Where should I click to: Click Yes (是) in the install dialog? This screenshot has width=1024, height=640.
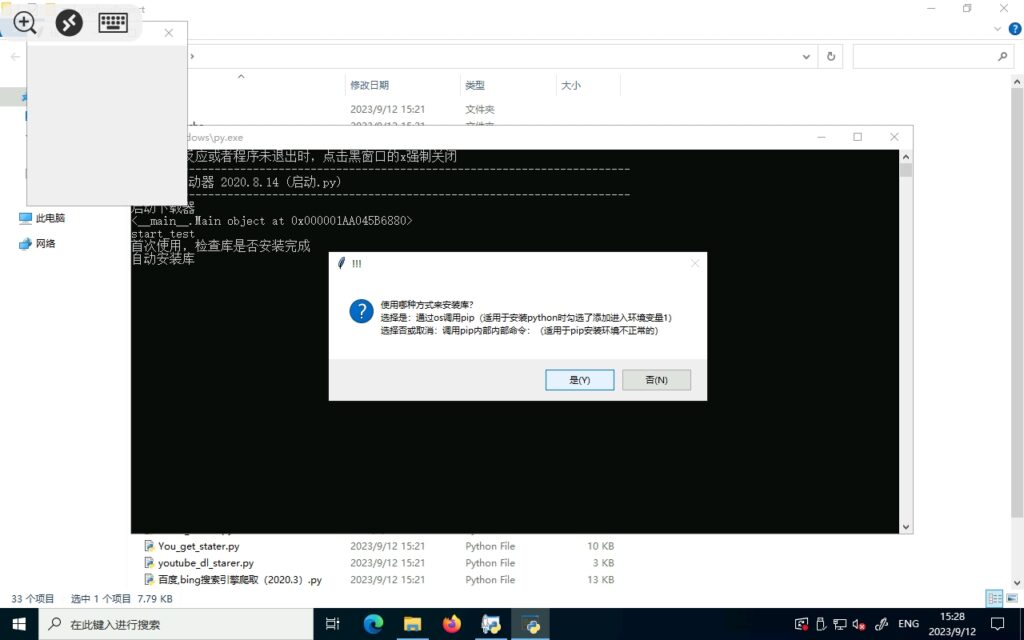(x=579, y=380)
